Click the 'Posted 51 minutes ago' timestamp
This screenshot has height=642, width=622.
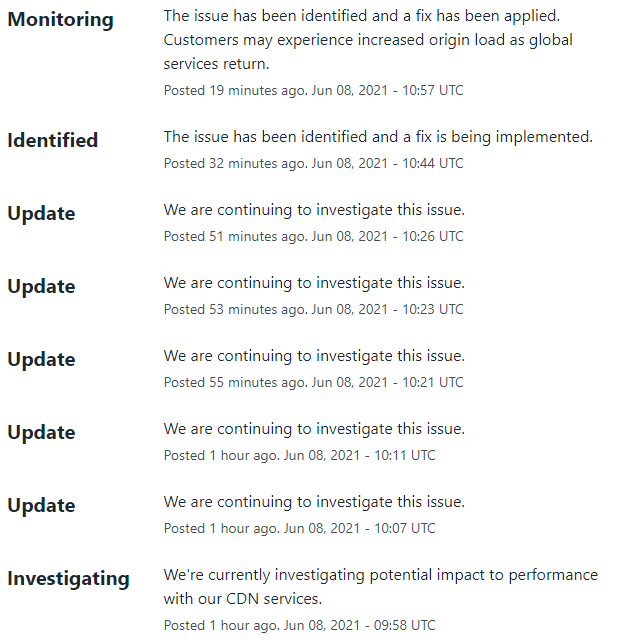[x=313, y=236]
